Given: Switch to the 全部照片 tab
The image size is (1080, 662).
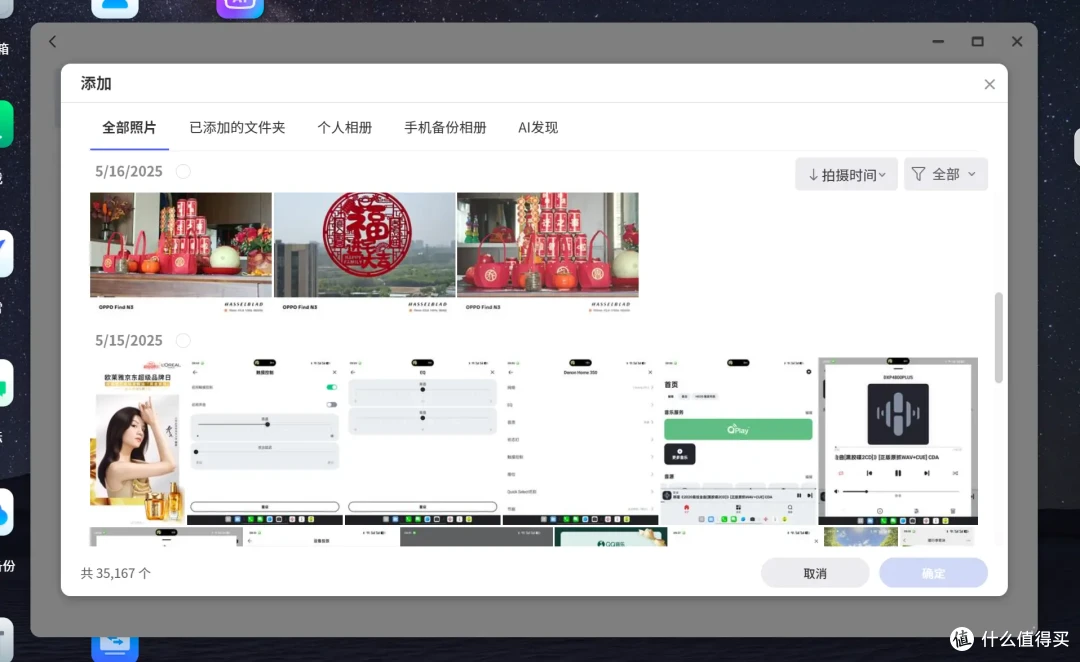Looking at the screenshot, I should coord(129,127).
